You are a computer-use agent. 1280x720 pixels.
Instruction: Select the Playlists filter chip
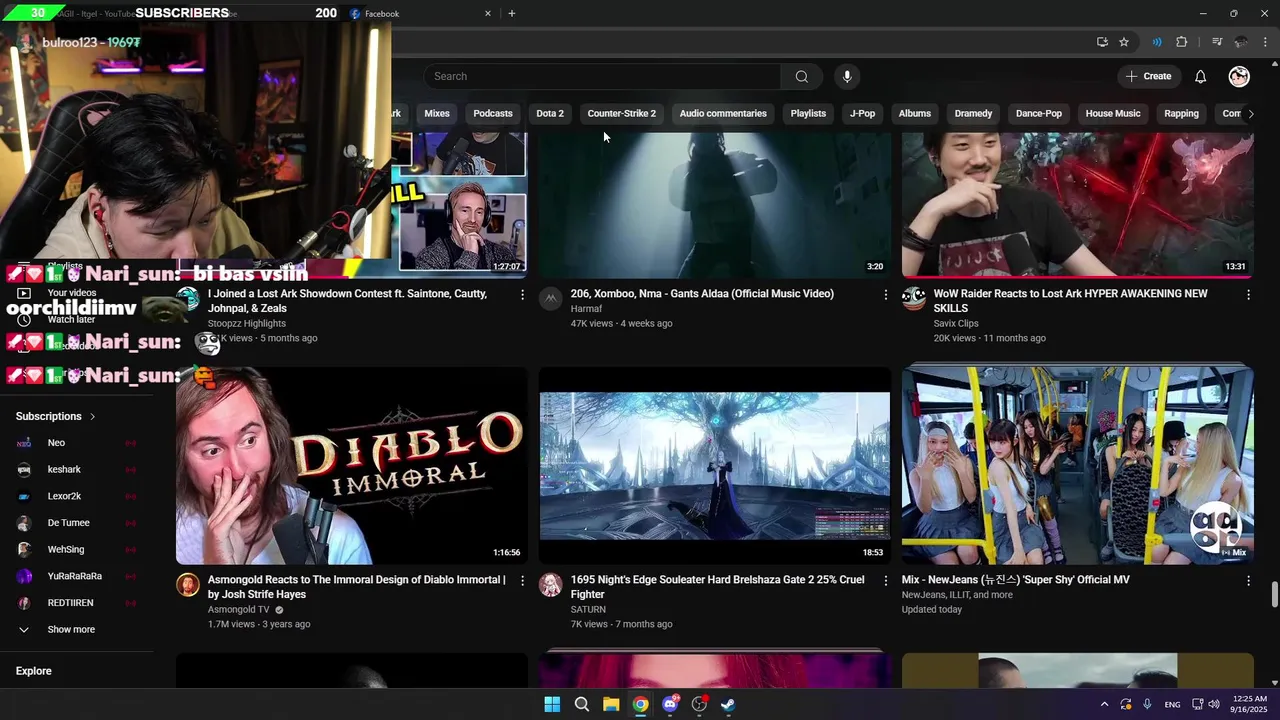pyautogui.click(x=808, y=114)
